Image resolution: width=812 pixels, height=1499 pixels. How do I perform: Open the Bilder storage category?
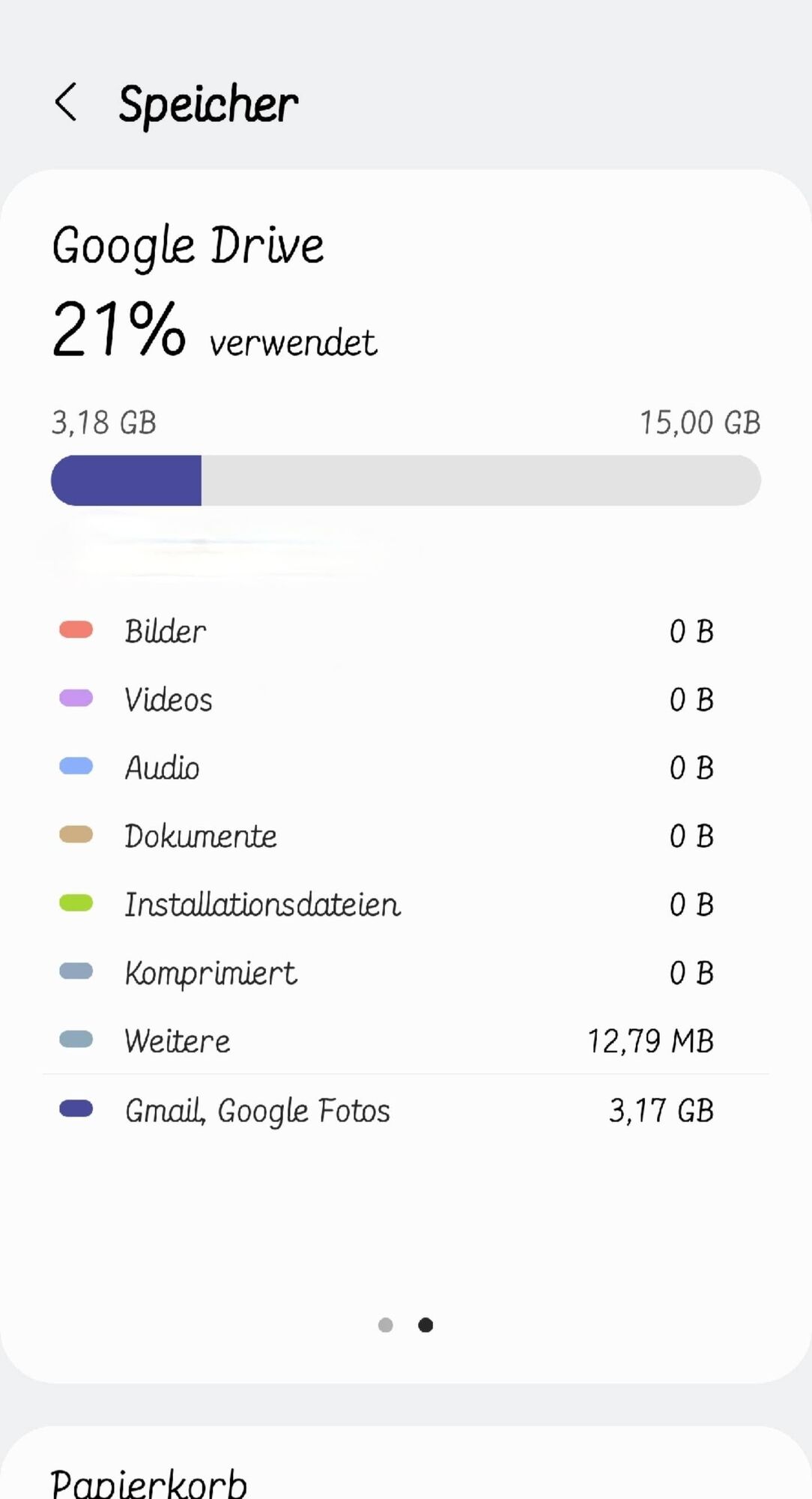(x=406, y=630)
